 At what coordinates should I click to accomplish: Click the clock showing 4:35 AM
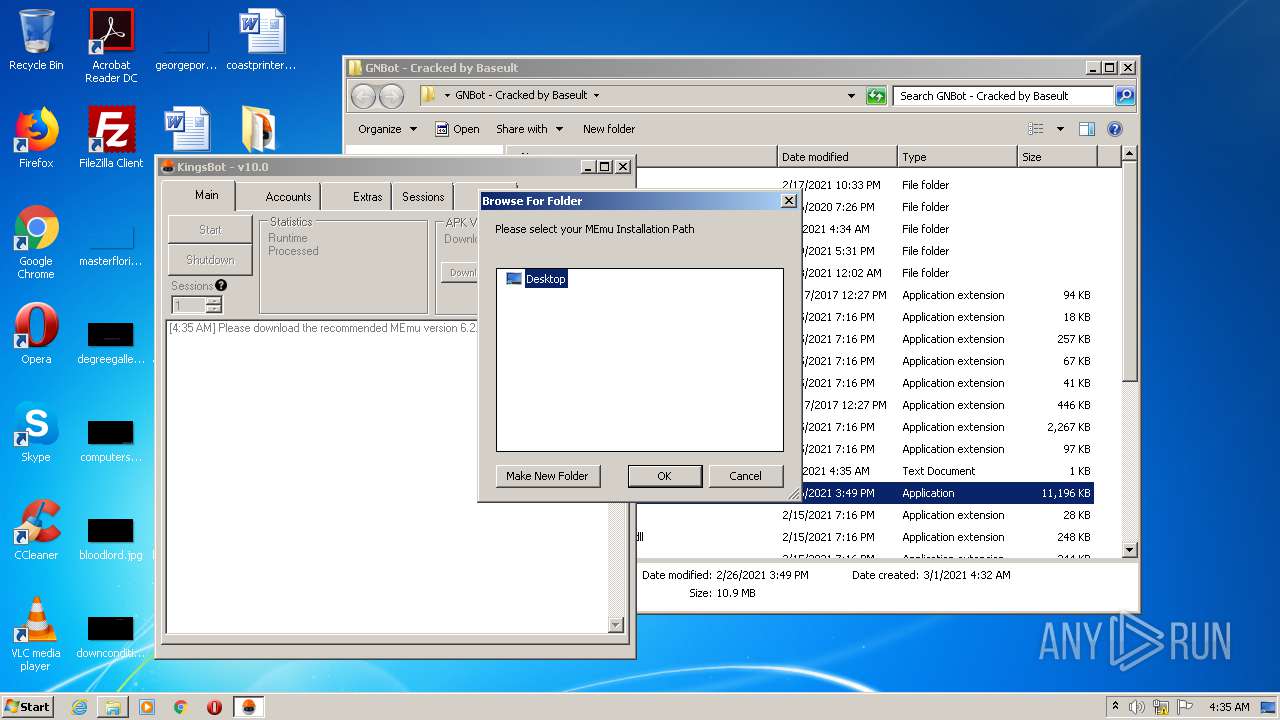click(x=1229, y=707)
